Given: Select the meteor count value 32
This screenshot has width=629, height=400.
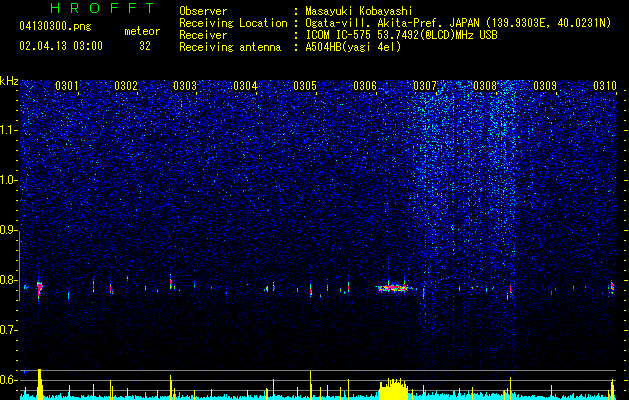Looking at the screenshot, I should [145, 46].
